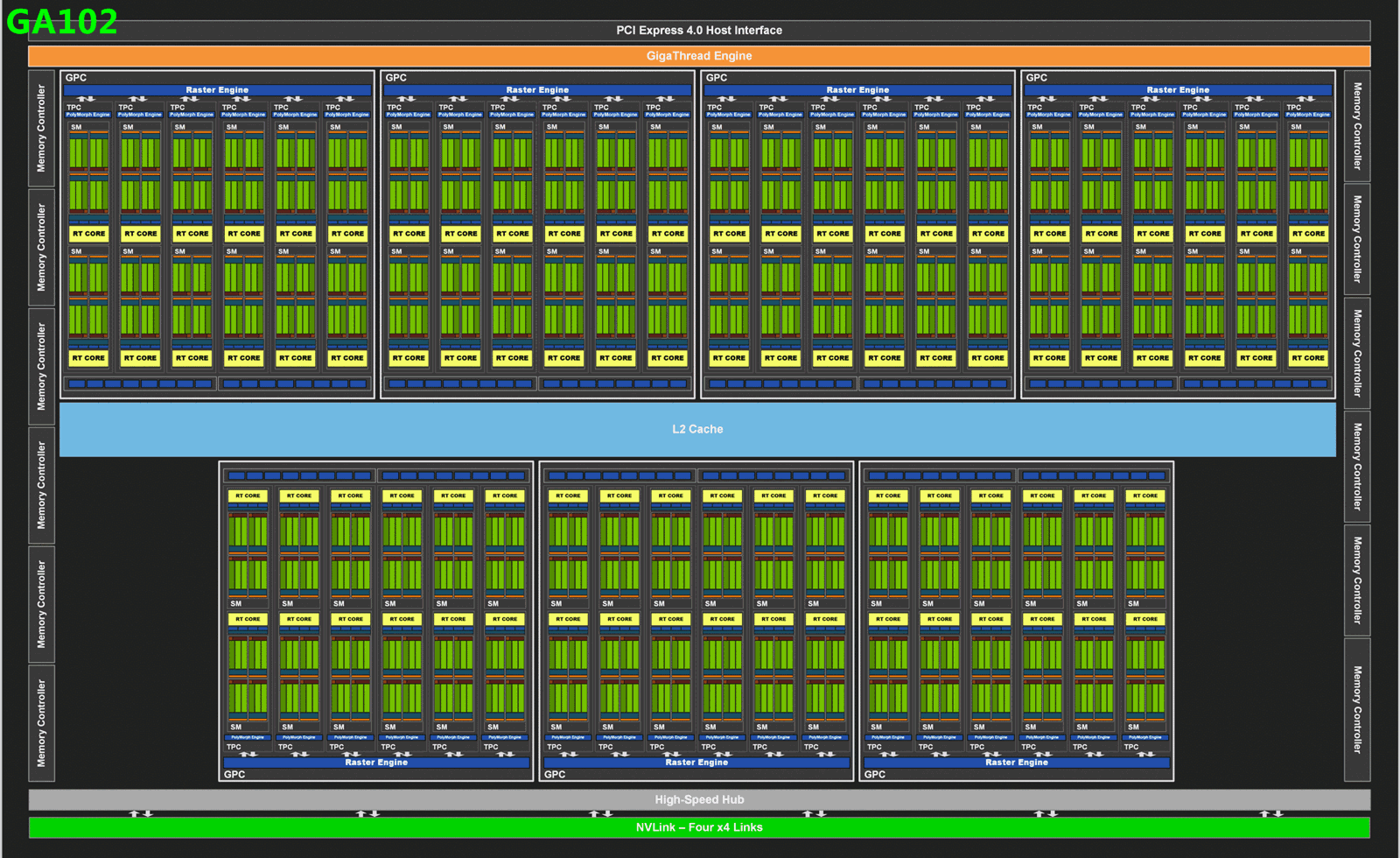Click the first TPC label in top-left GPC
Screen dimensions: 1400x858
(73, 108)
